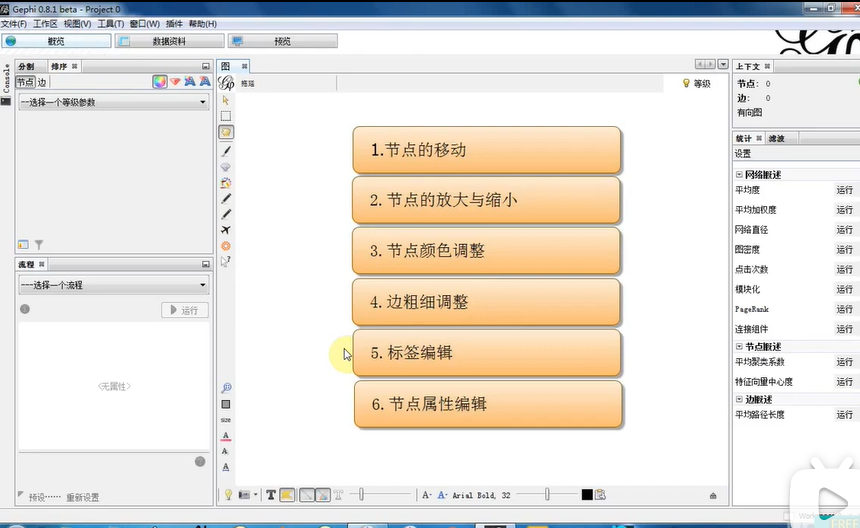Screen dimensions: 860x528
Task: Toggle the diagonal line edge color button
Action: coord(307,495)
